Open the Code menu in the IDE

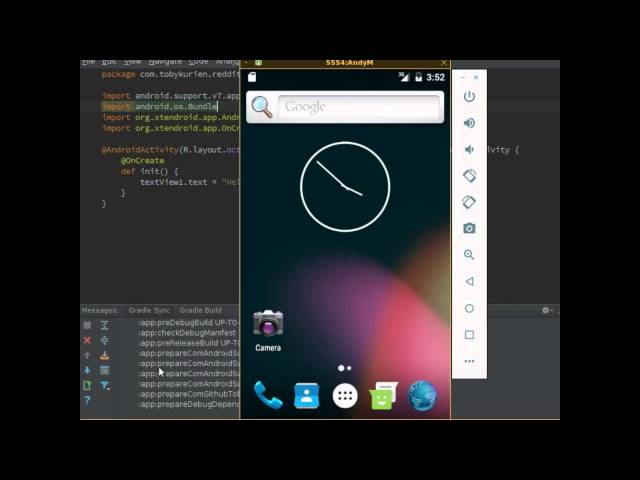(198, 62)
